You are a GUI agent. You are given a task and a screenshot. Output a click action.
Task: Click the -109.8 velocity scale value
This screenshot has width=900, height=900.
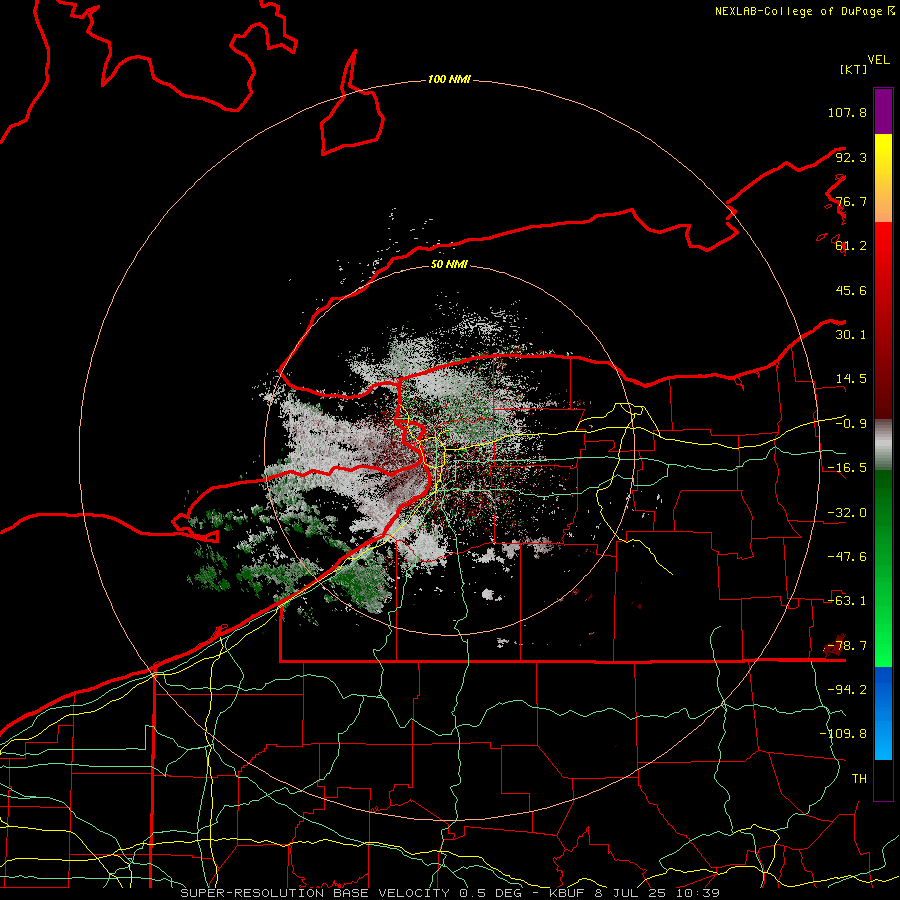[x=843, y=734]
